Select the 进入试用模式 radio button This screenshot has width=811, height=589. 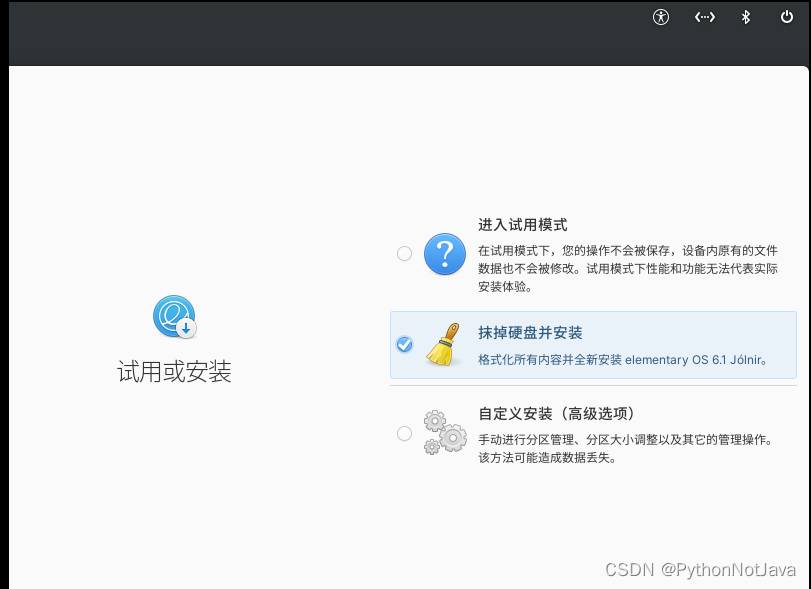(x=404, y=253)
